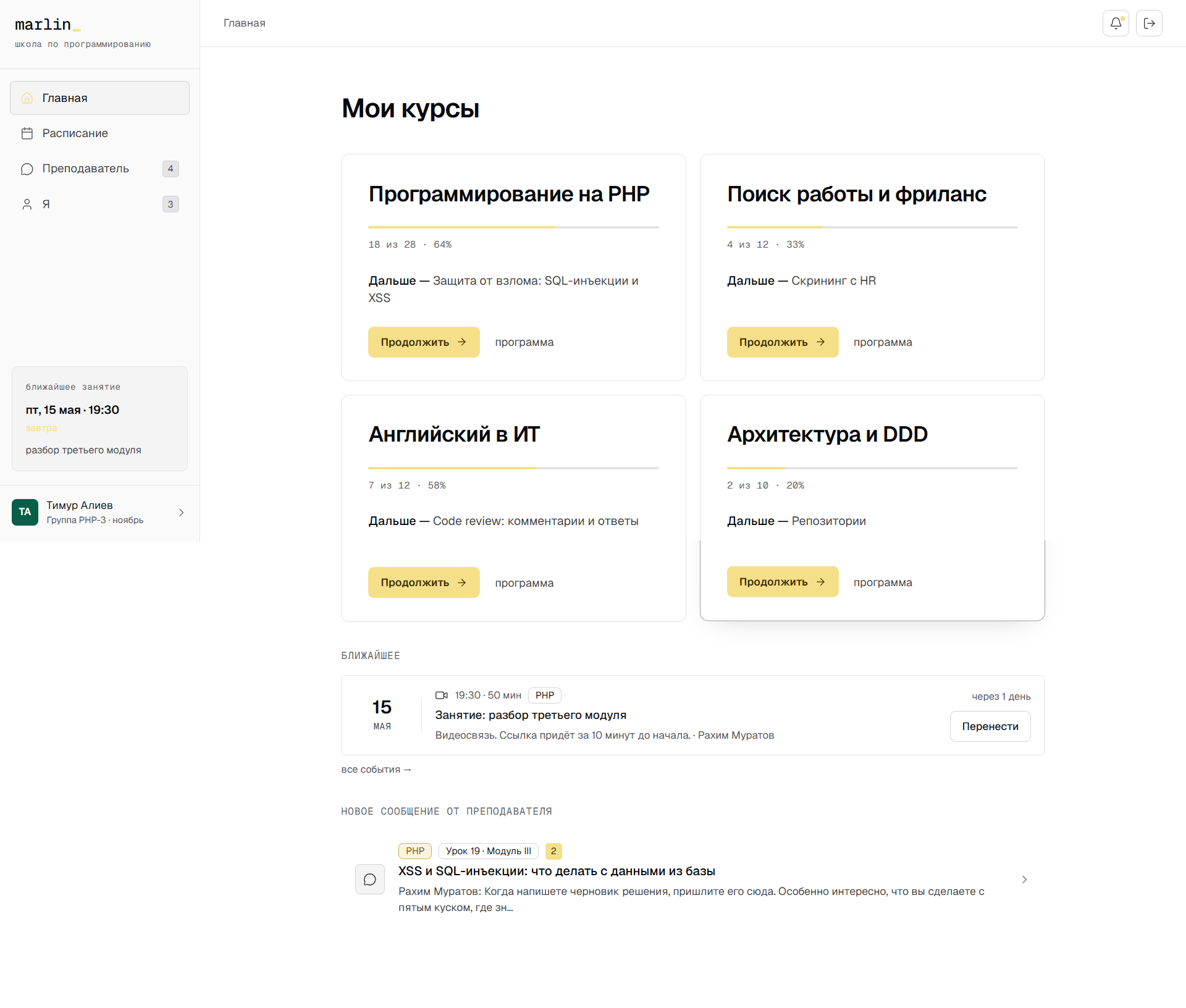Click the Поиск работы и фриланс title
The height and width of the screenshot is (1008, 1186).
[x=857, y=194]
